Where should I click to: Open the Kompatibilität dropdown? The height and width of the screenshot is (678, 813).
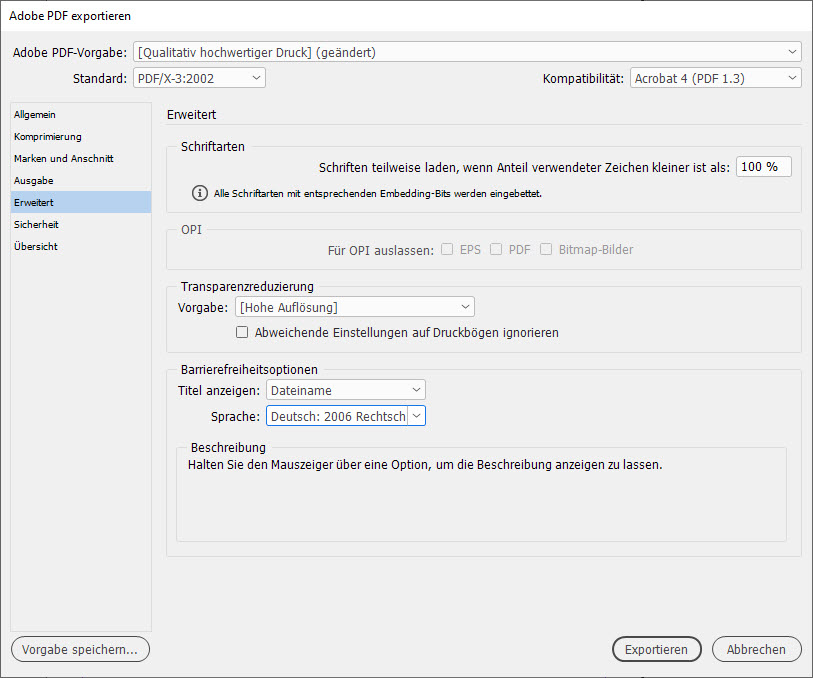coord(715,78)
